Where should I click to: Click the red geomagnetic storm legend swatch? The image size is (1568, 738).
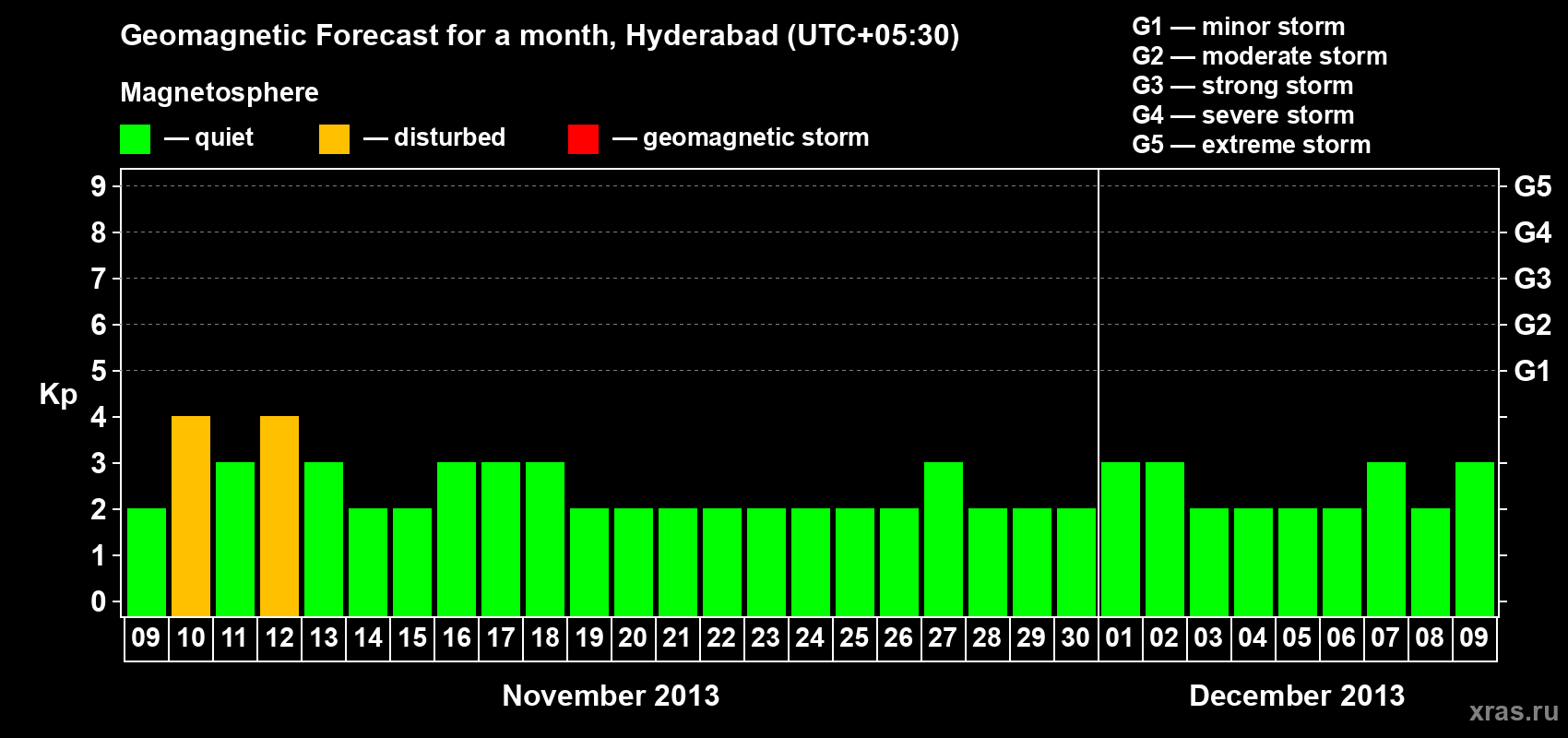click(x=583, y=139)
